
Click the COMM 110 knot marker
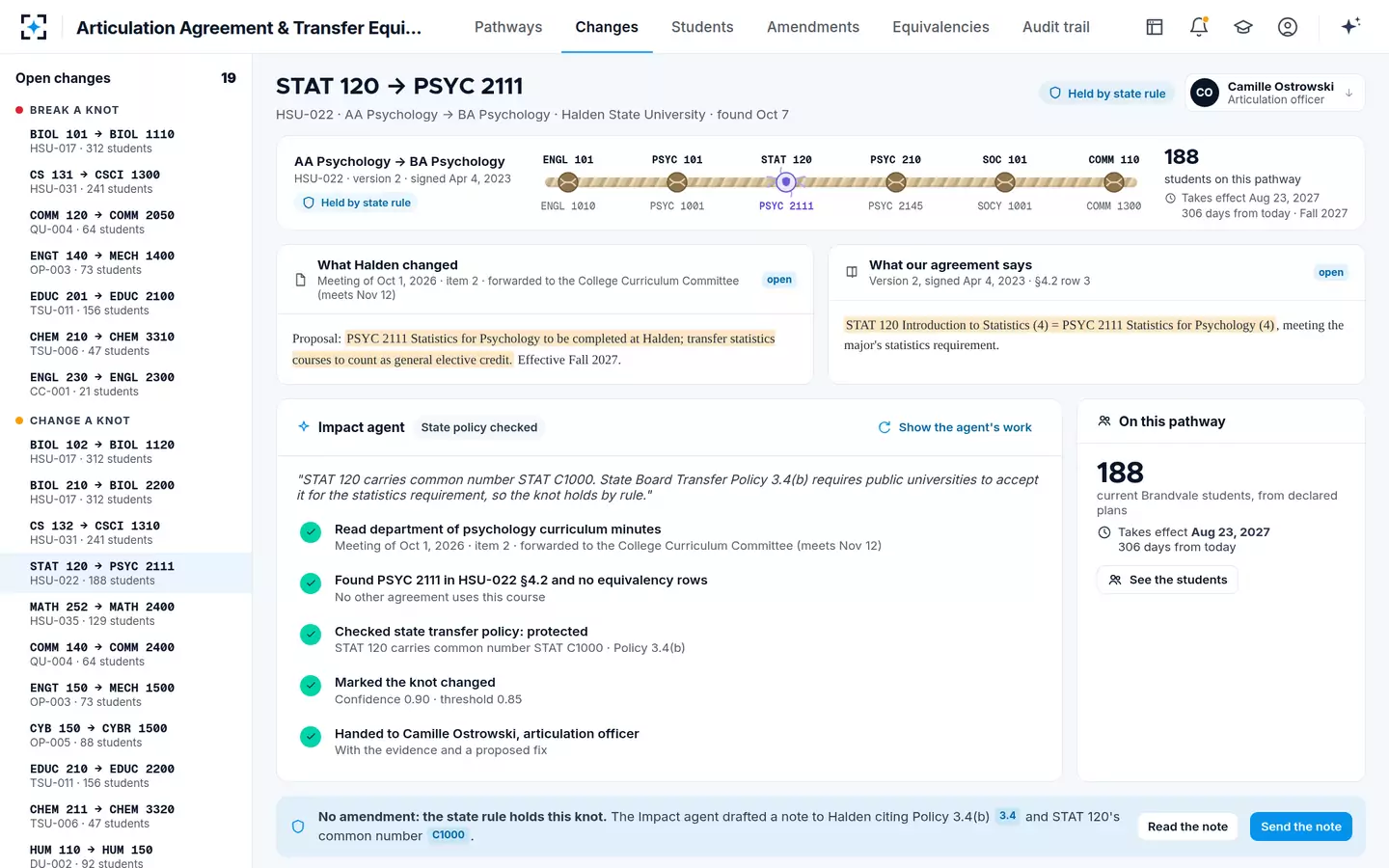[x=1114, y=181]
